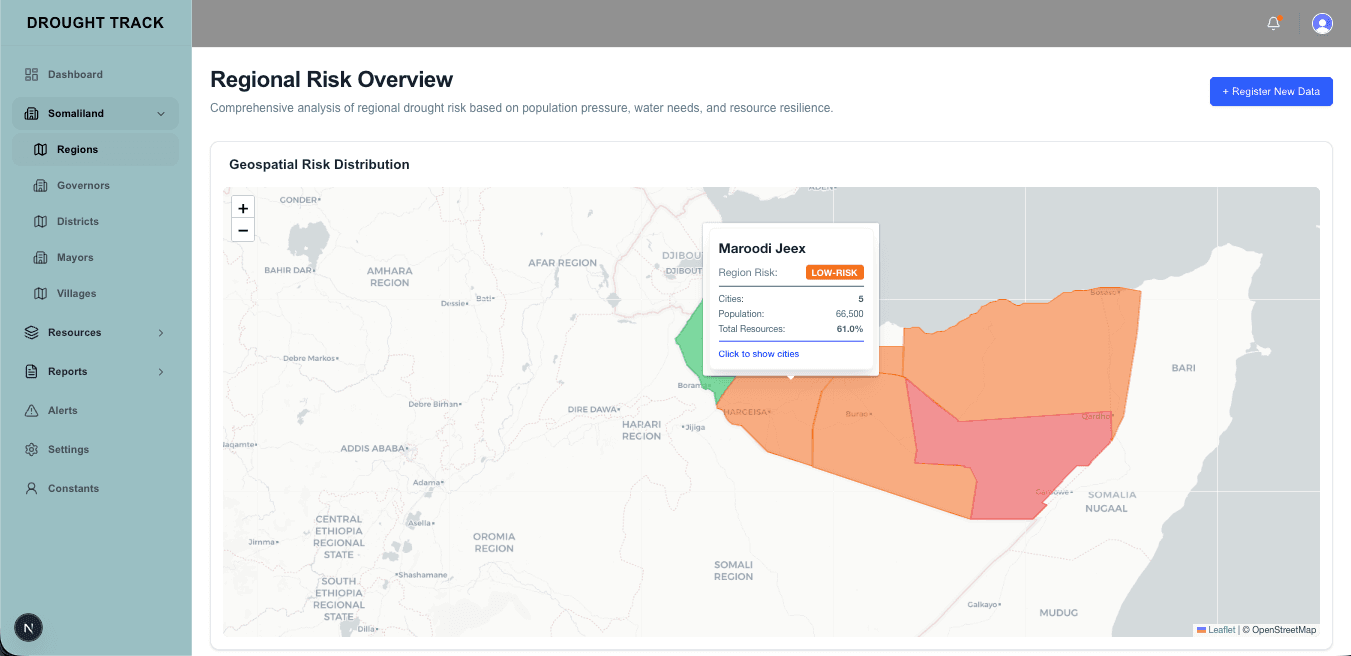The height and width of the screenshot is (656, 1351).
Task: Click the Reports document icon
Action: [31, 372]
